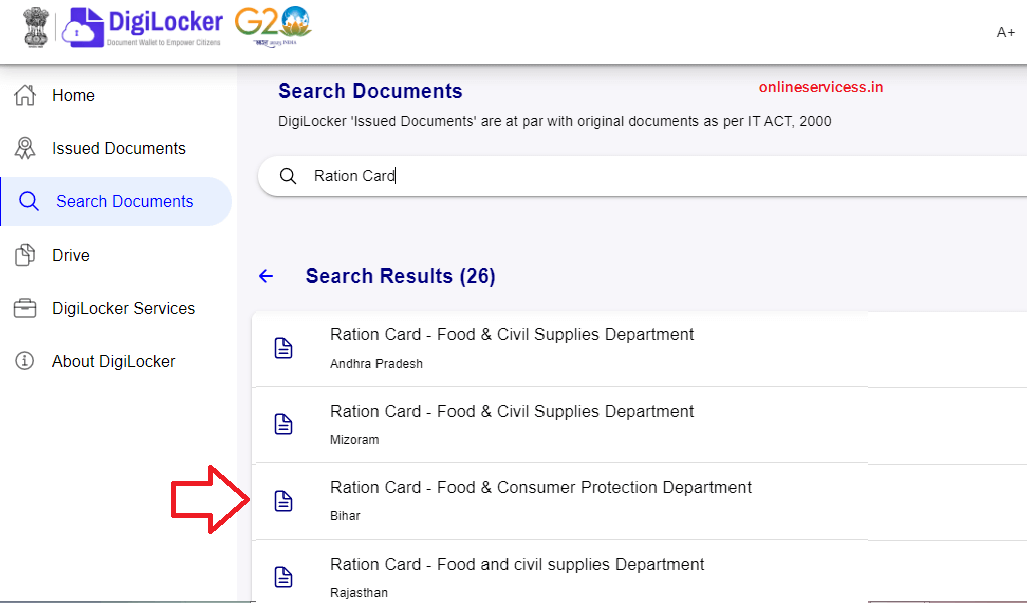Click document icon beside Mizoram result
The height and width of the screenshot is (603, 1027).
pos(283,424)
